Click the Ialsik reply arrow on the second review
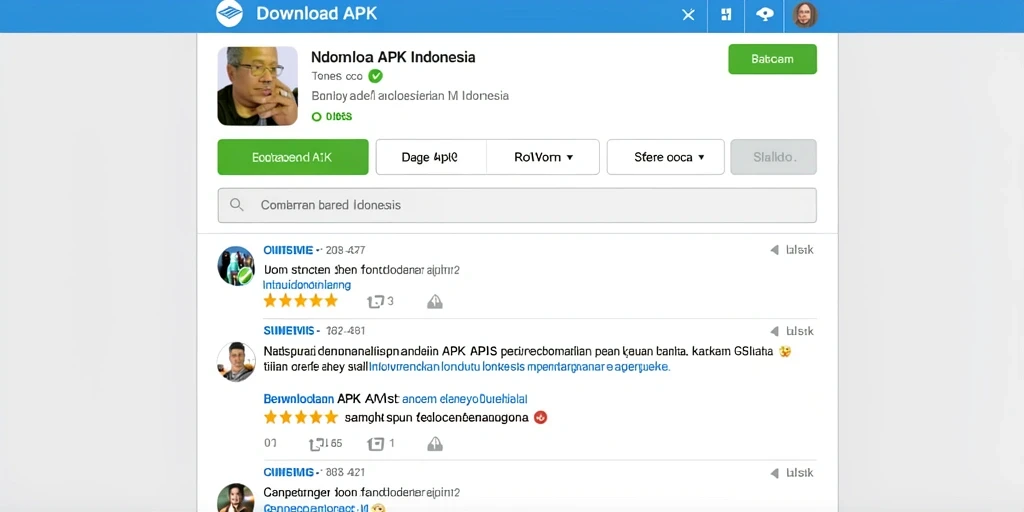 click(792, 331)
